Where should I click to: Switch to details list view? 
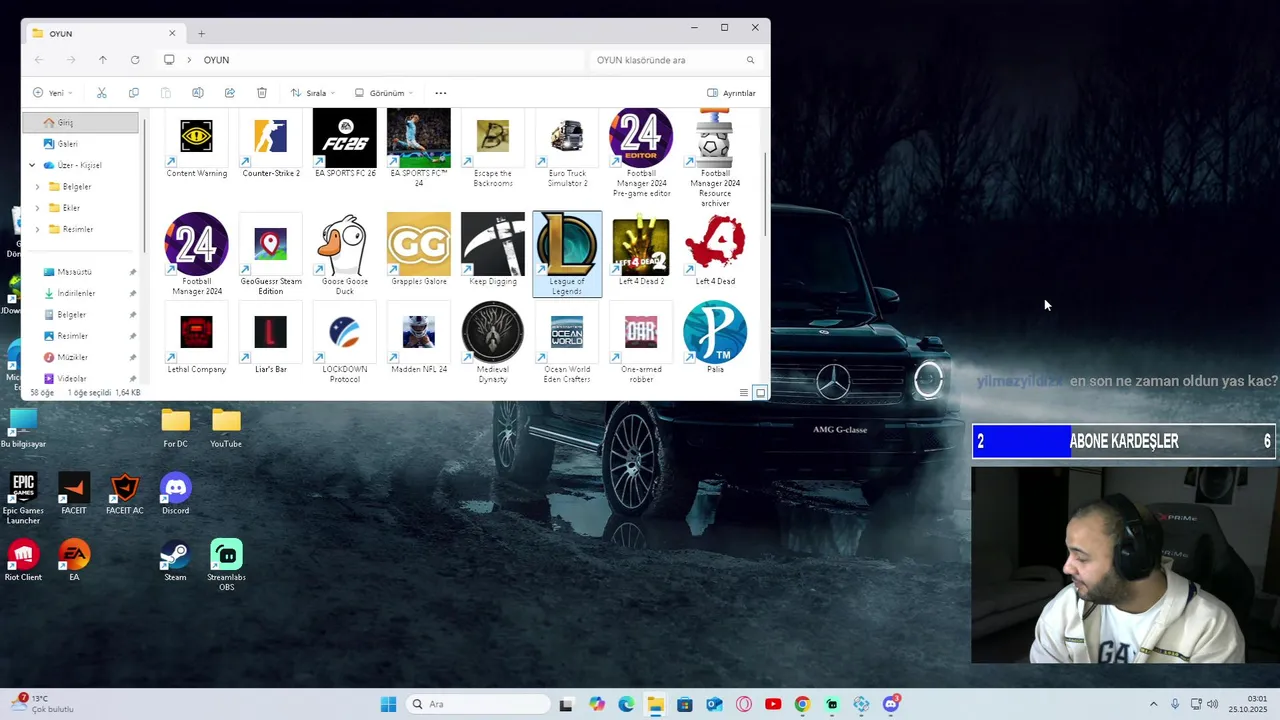744,393
